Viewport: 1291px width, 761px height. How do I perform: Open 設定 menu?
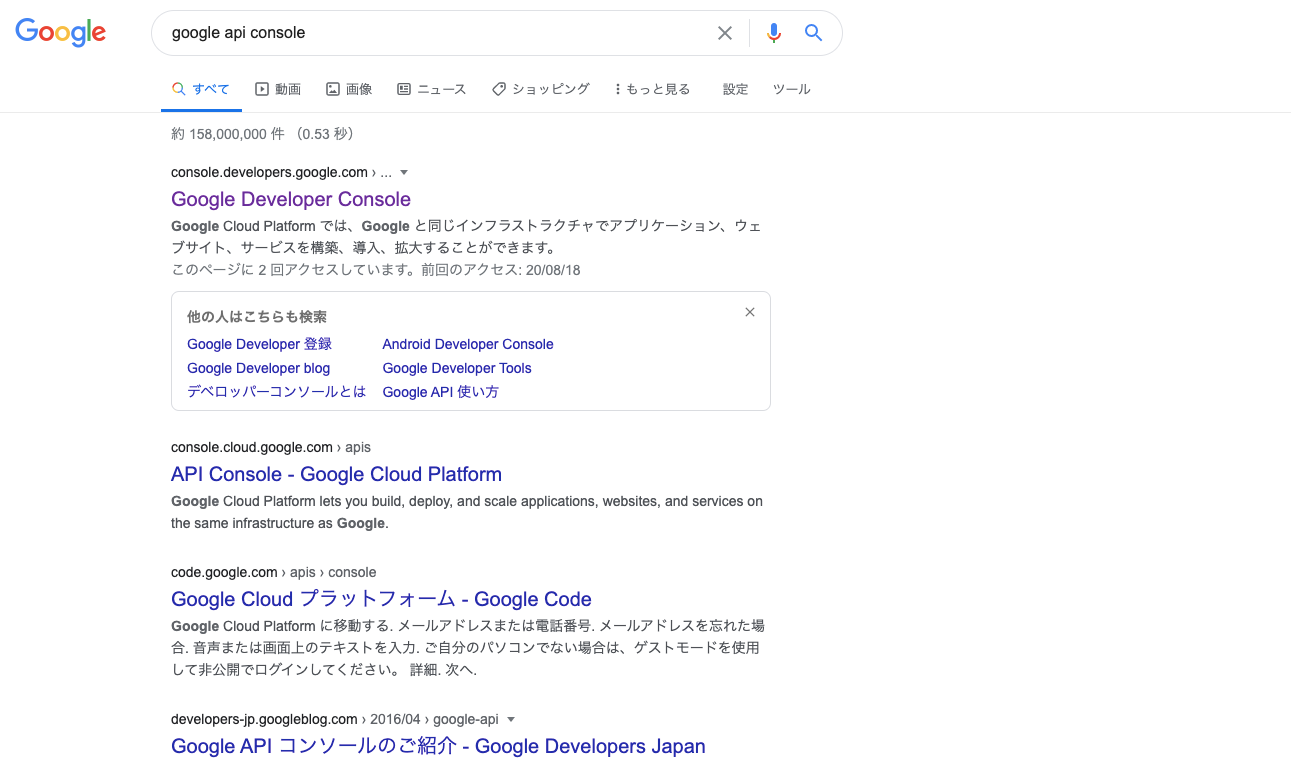click(735, 89)
